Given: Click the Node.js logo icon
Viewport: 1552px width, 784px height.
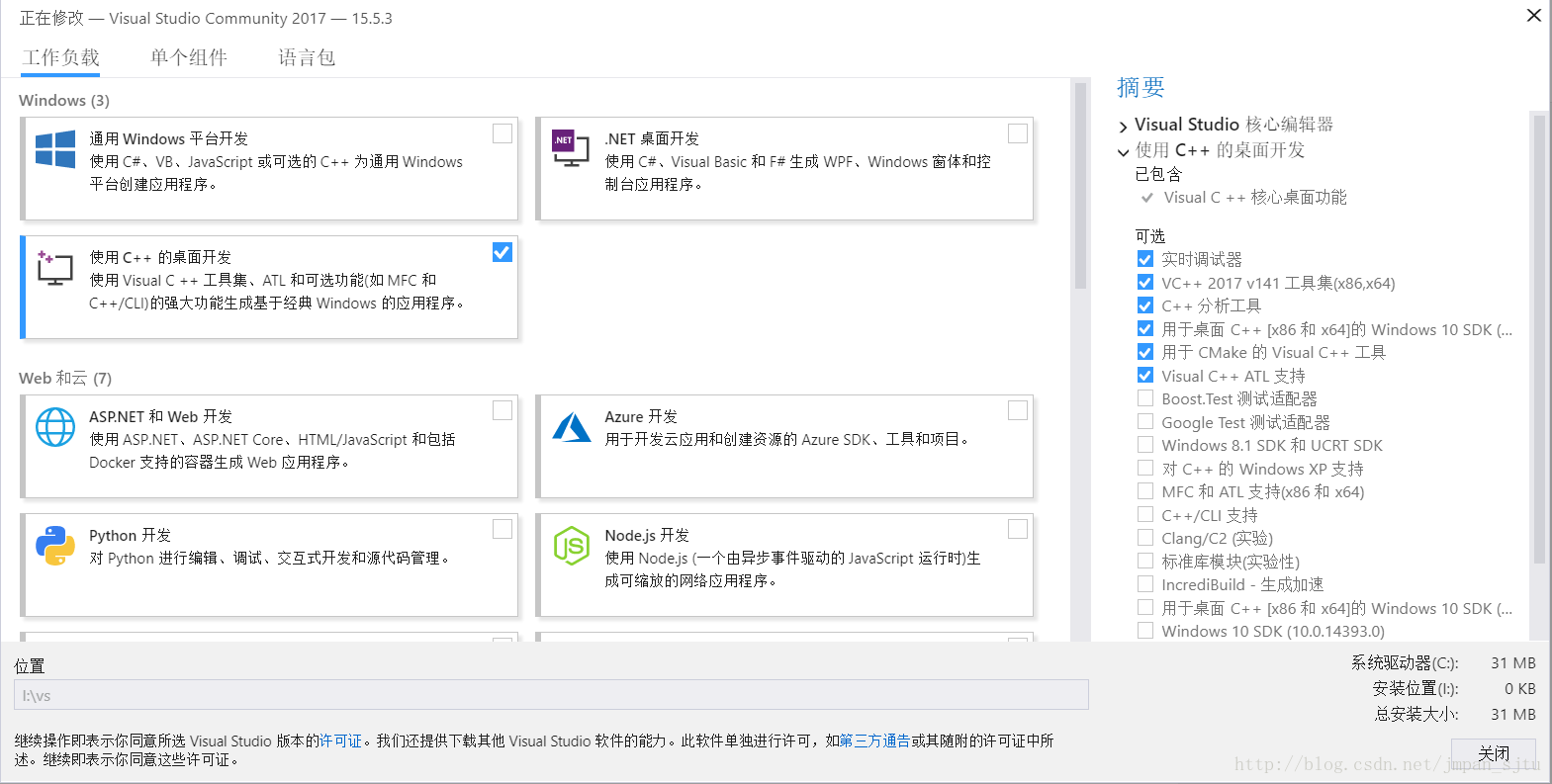Looking at the screenshot, I should click(x=572, y=546).
